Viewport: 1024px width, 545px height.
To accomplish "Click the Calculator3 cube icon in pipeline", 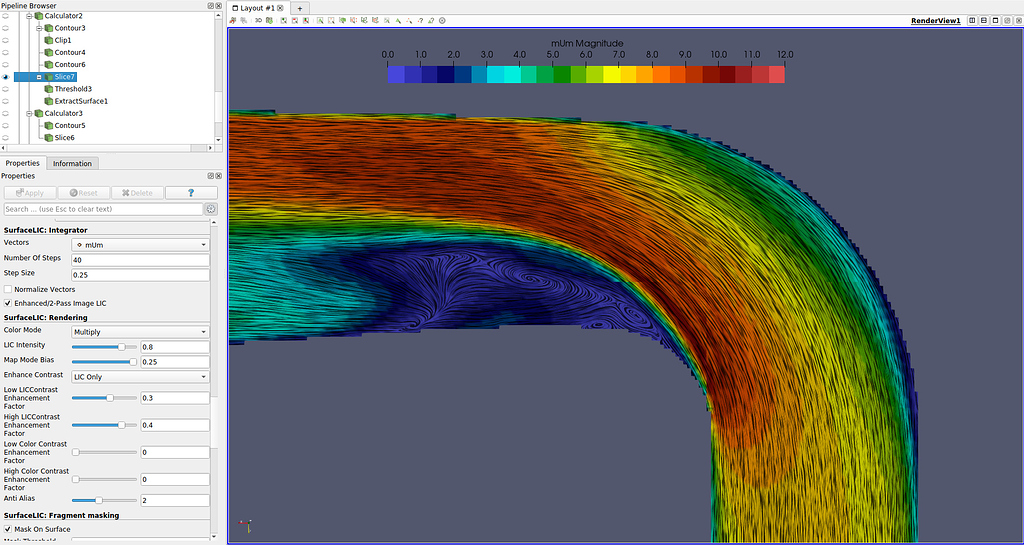I will [39, 113].
